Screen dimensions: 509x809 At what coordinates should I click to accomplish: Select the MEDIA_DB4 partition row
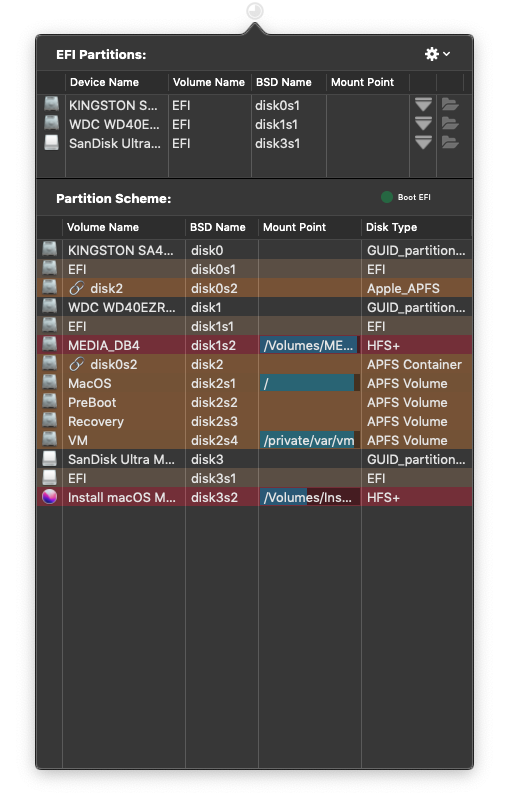tap(255, 345)
